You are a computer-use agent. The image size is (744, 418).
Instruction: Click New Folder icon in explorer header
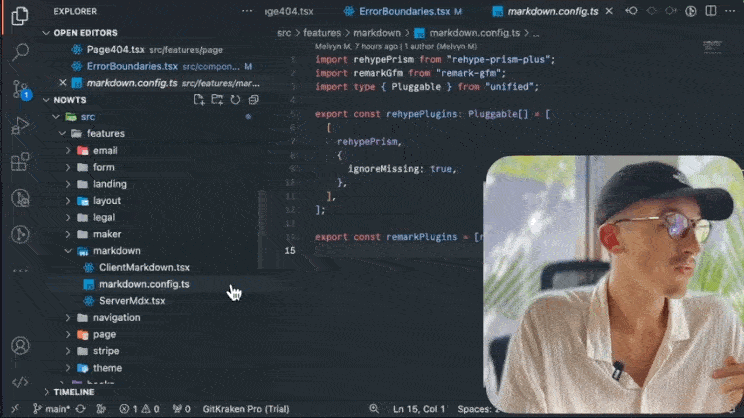click(x=217, y=100)
